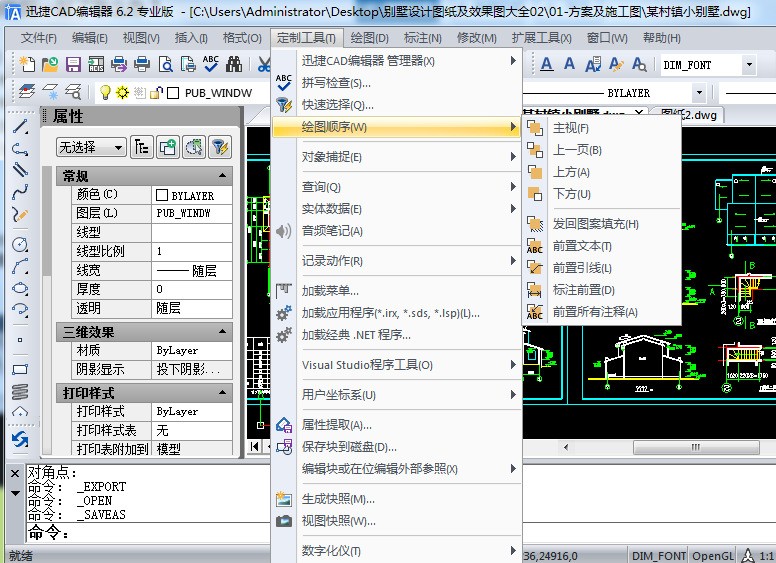Image resolution: width=776 pixels, height=563 pixels.
Task: Open the 标注(N) menu
Action: [x=423, y=38]
